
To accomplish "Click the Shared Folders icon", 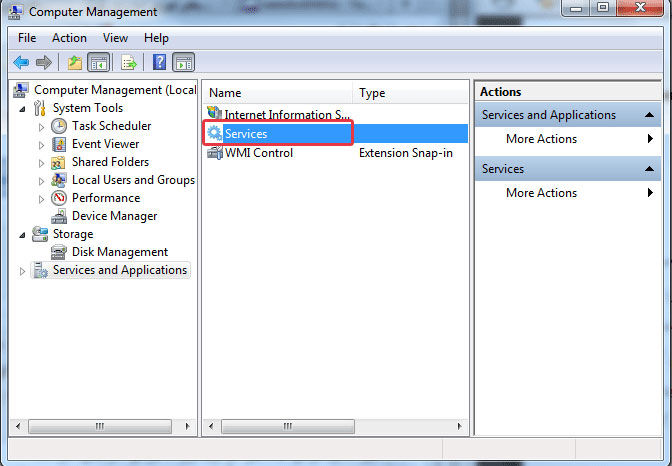I will click(58, 162).
